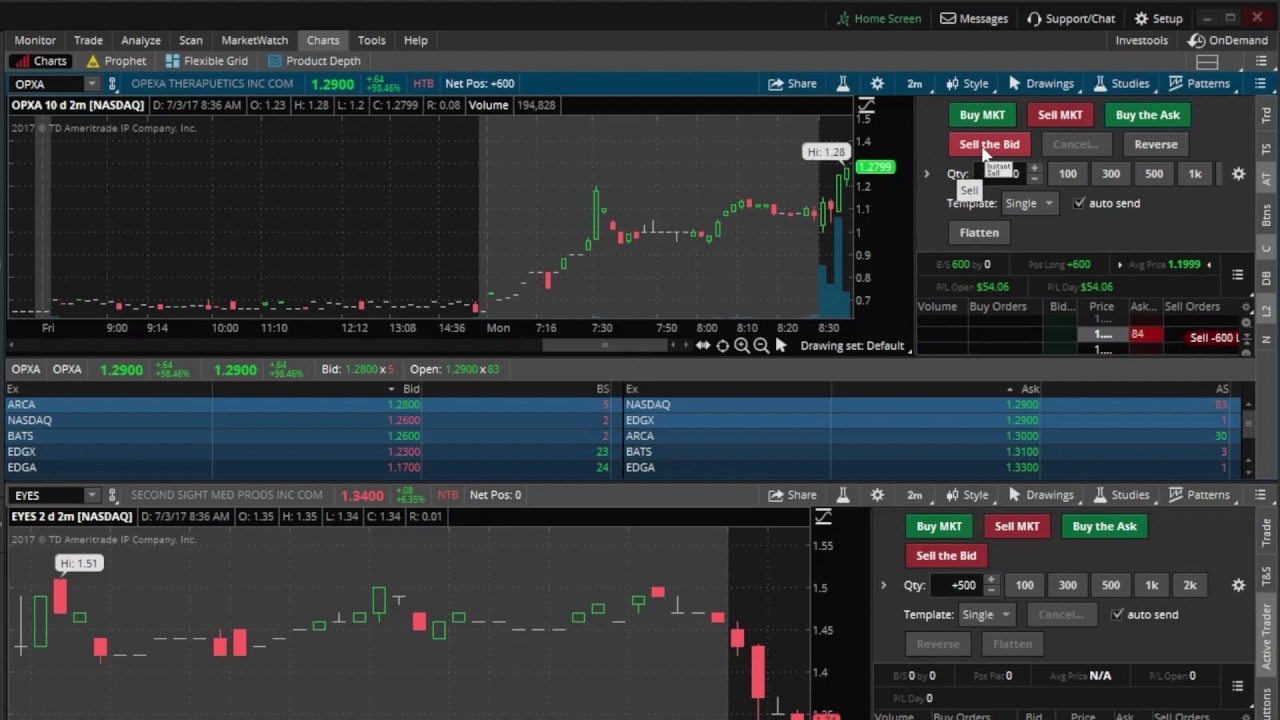Open Setup gear in top bar

pyautogui.click(x=1158, y=18)
